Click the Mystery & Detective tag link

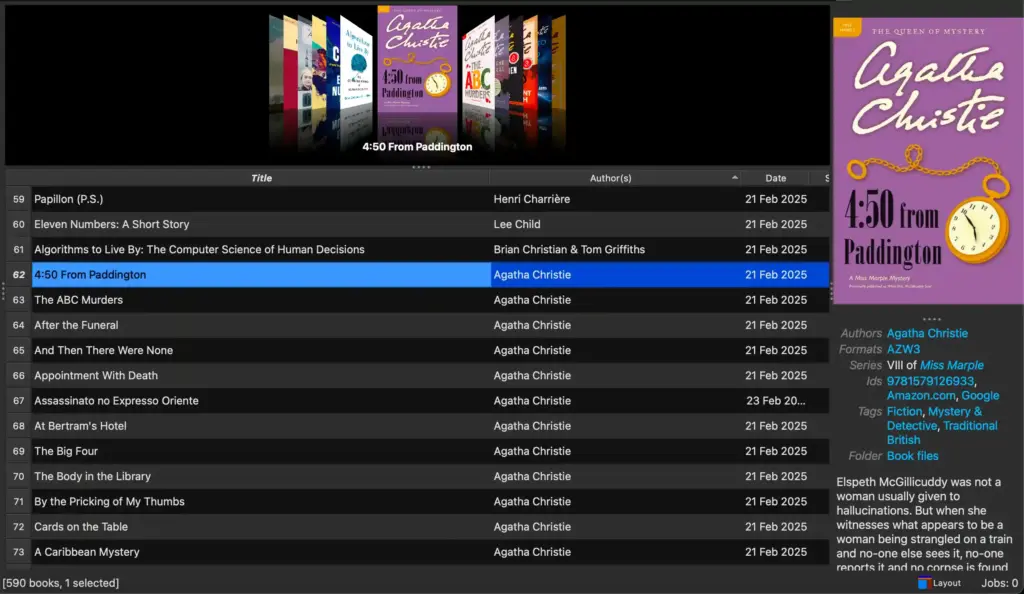[934, 418]
